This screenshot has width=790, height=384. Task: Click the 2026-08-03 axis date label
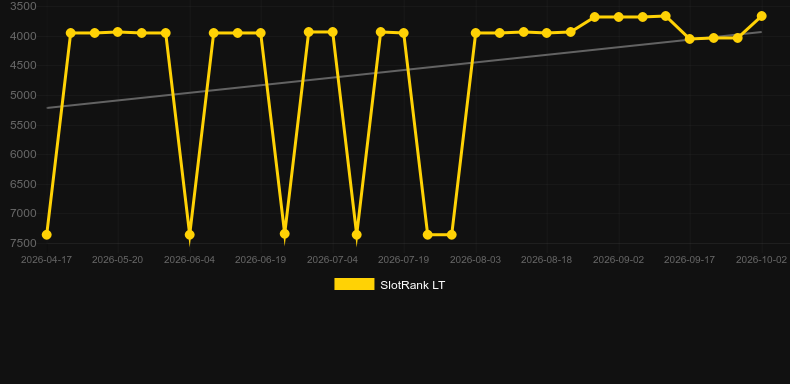click(476, 260)
